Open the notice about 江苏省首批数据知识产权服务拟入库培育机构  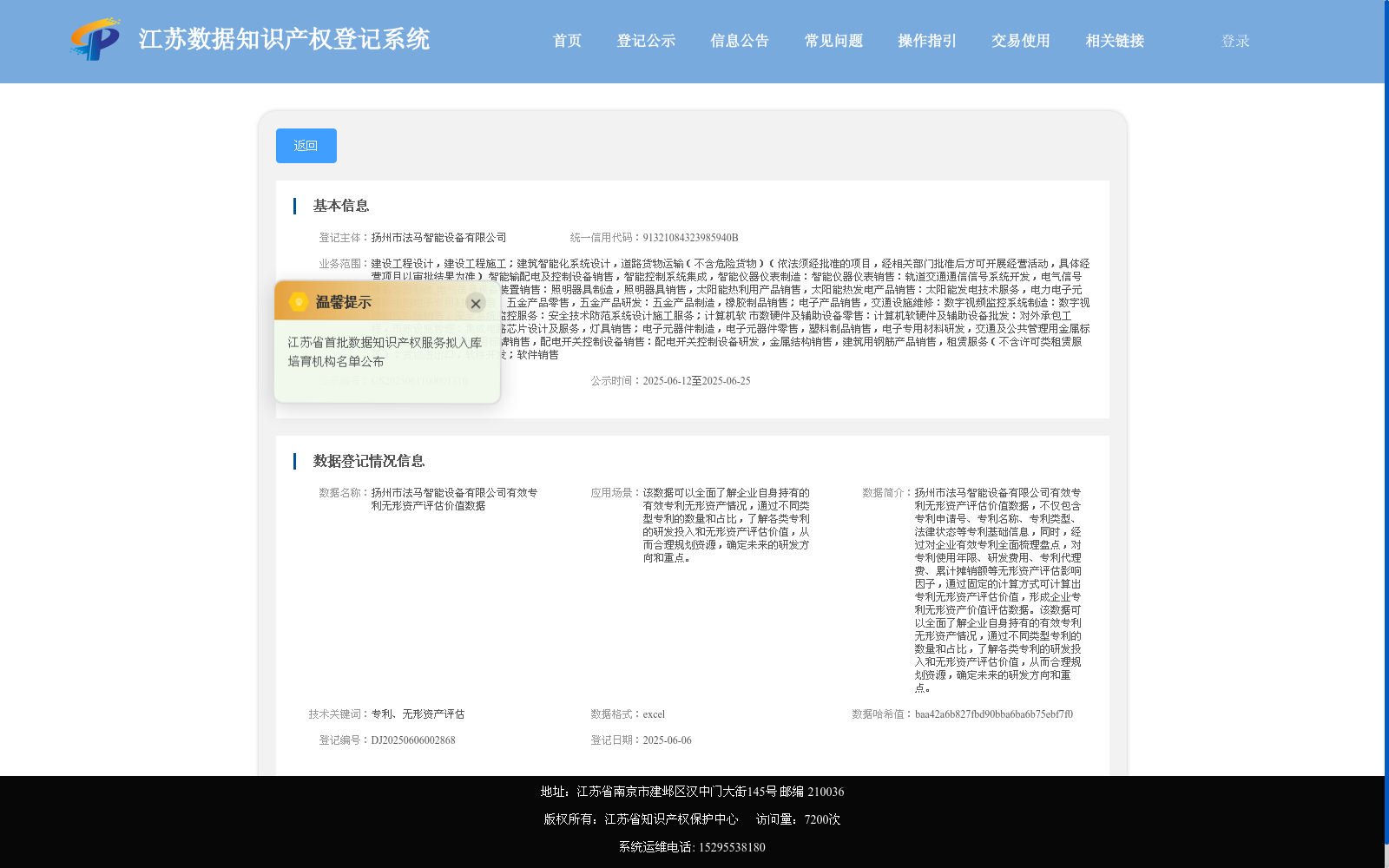pos(385,352)
